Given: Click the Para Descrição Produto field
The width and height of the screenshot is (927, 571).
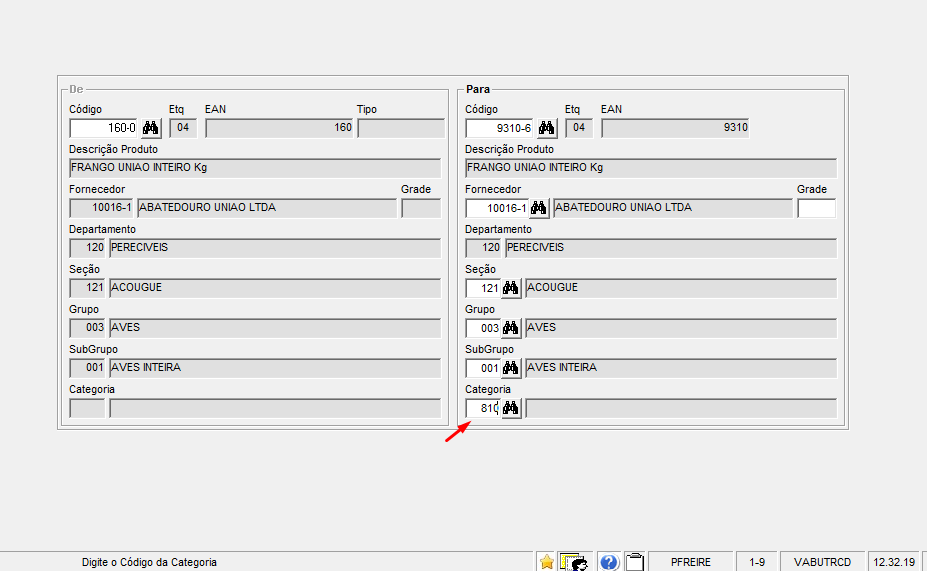Looking at the screenshot, I should [x=651, y=168].
